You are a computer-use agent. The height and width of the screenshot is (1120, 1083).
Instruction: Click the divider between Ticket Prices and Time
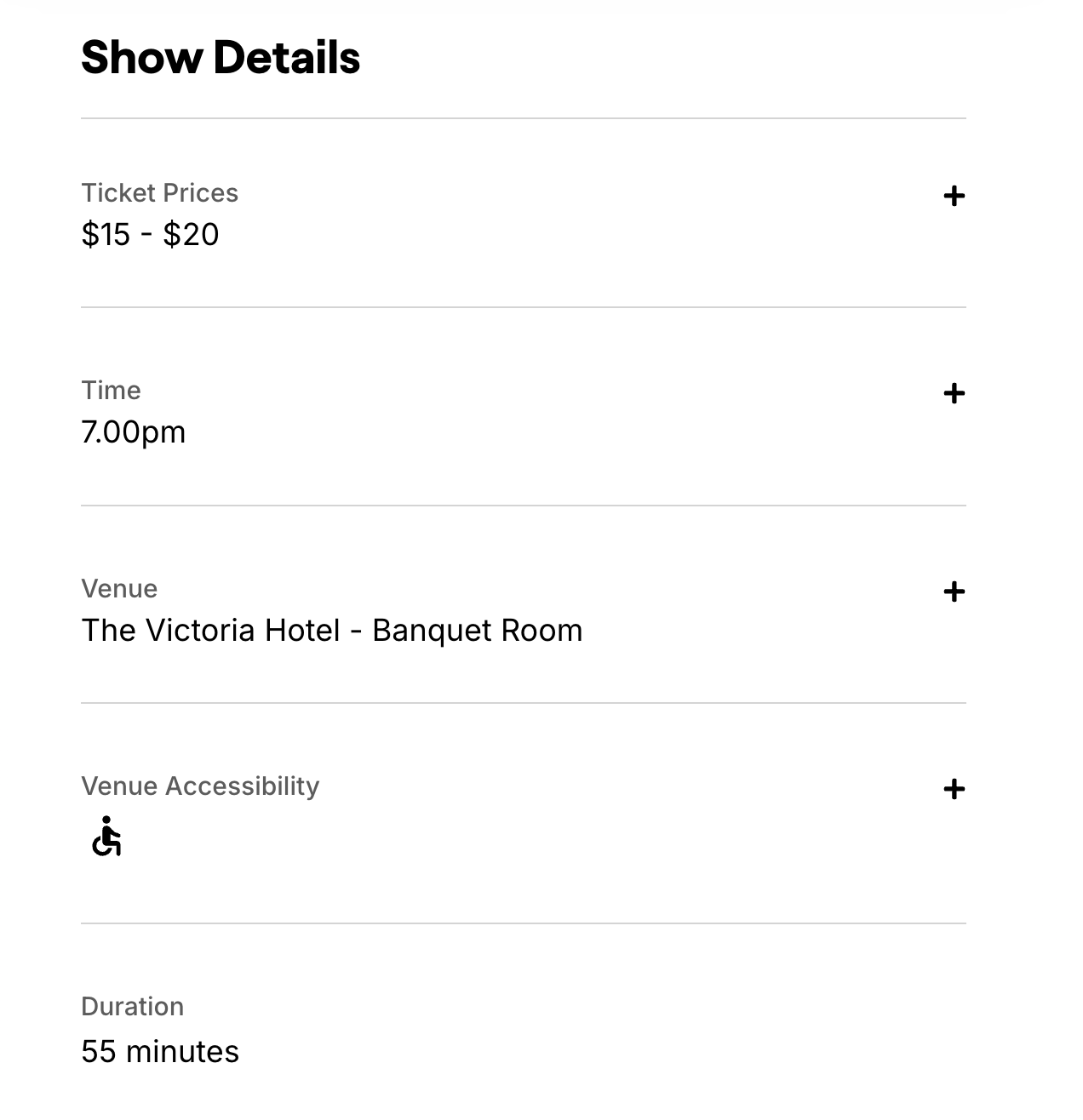point(523,307)
